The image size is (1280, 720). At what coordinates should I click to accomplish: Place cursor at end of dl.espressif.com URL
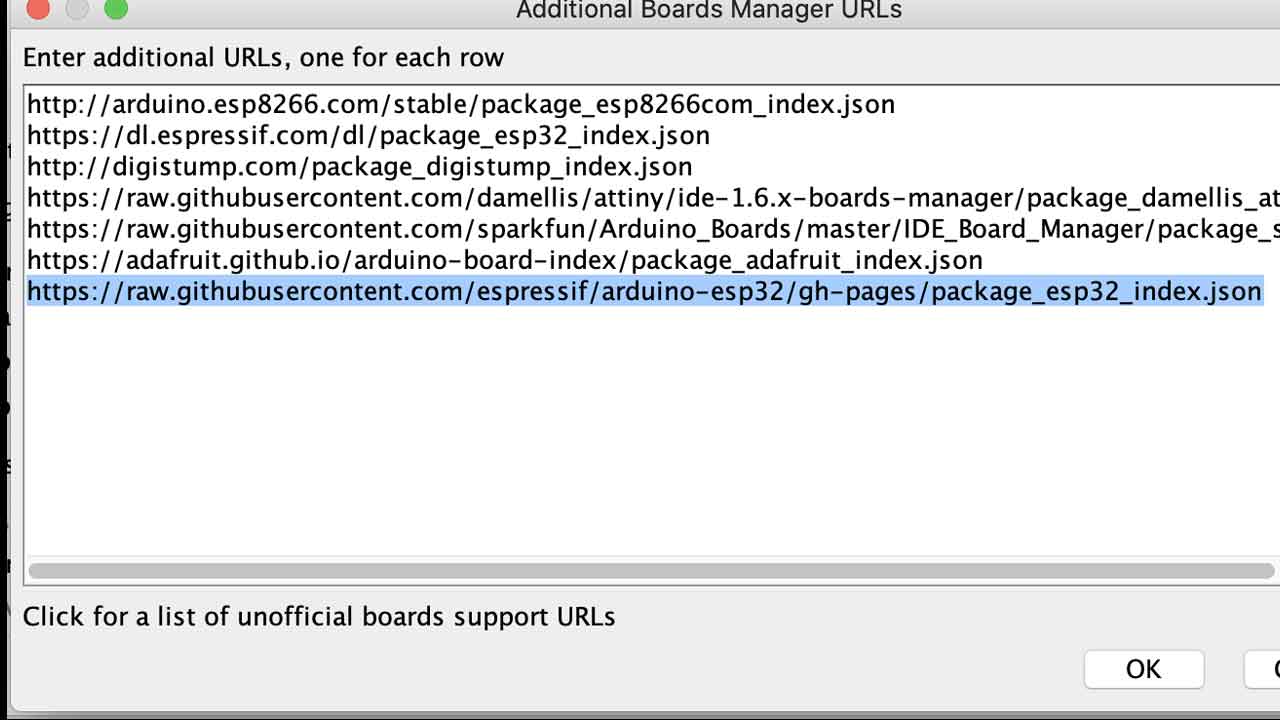pos(711,135)
